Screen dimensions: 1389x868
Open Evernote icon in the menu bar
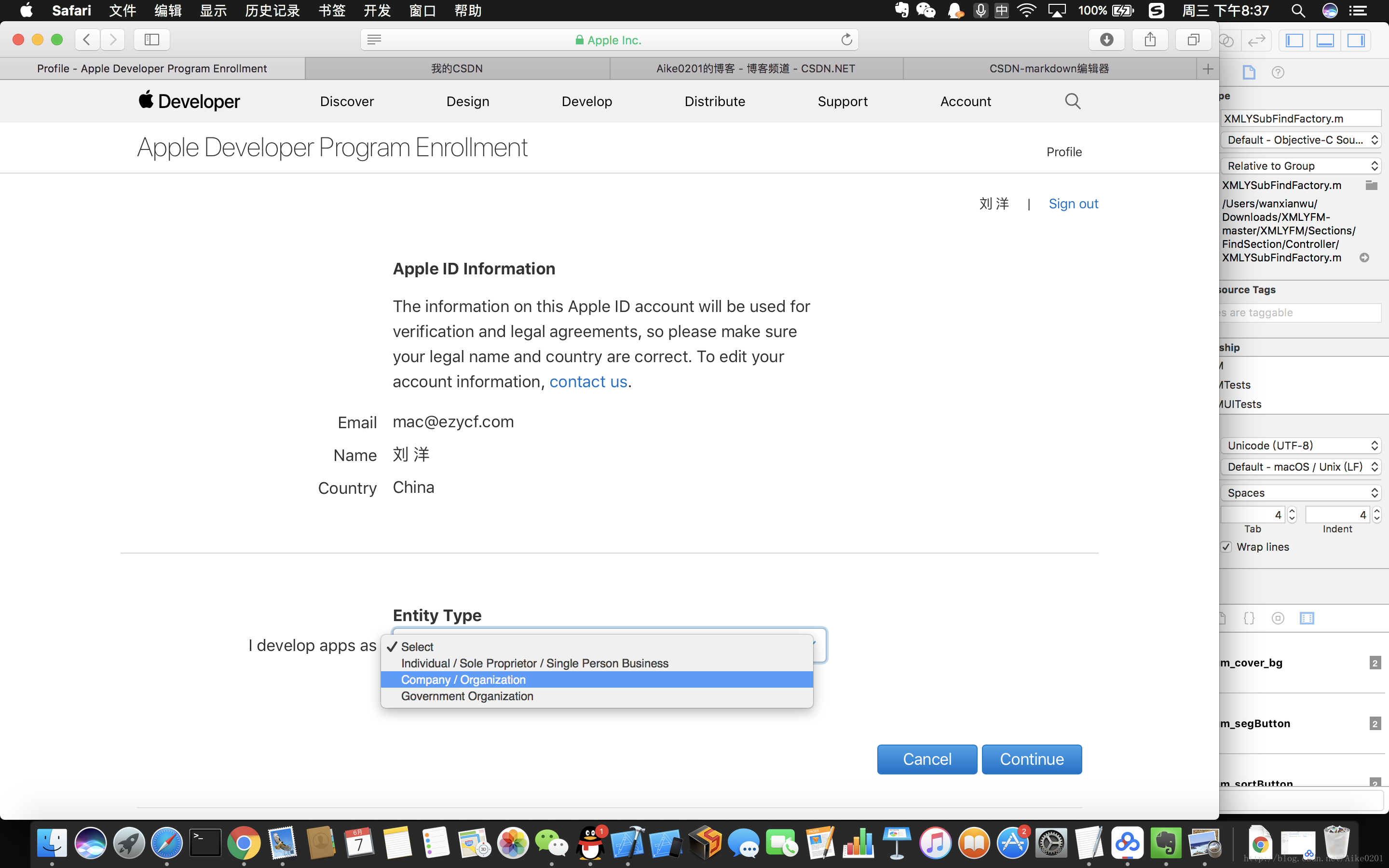(x=902, y=10)
